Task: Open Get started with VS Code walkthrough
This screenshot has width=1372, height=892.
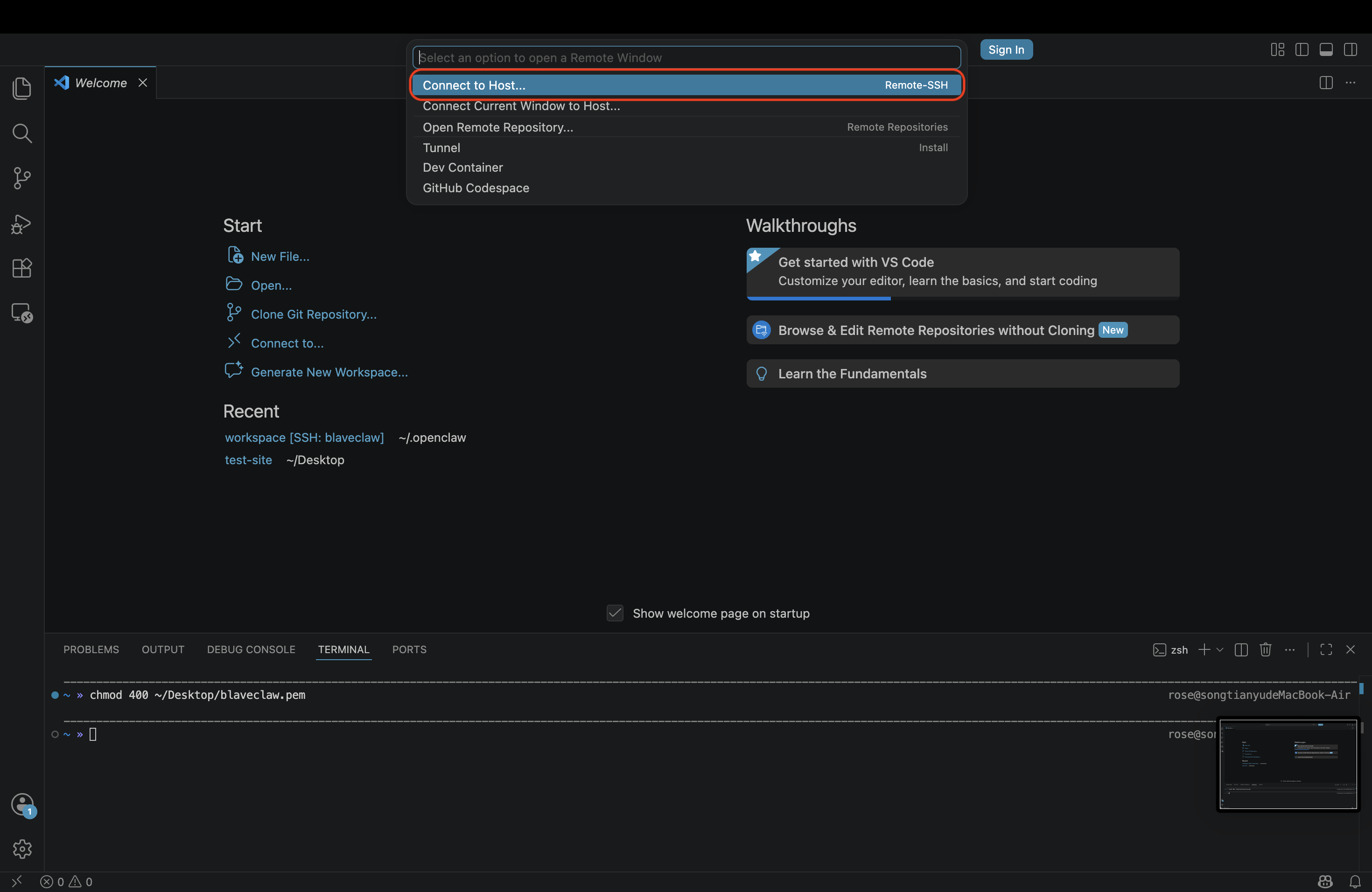Action: coord(963,274)
